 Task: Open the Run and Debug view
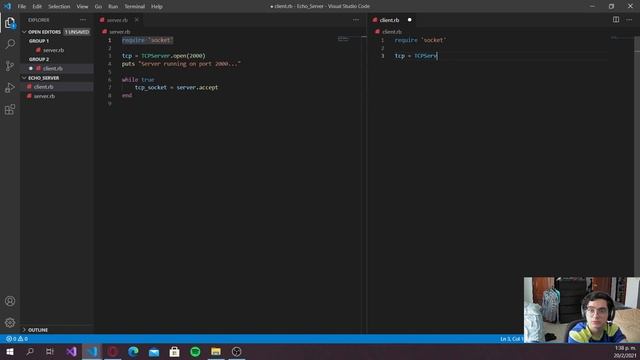coord(10,87)
